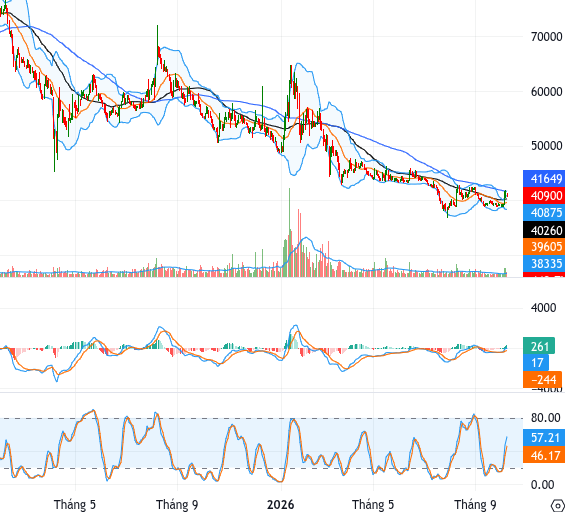Click the 80.00 stochastic axis tick

546,418
